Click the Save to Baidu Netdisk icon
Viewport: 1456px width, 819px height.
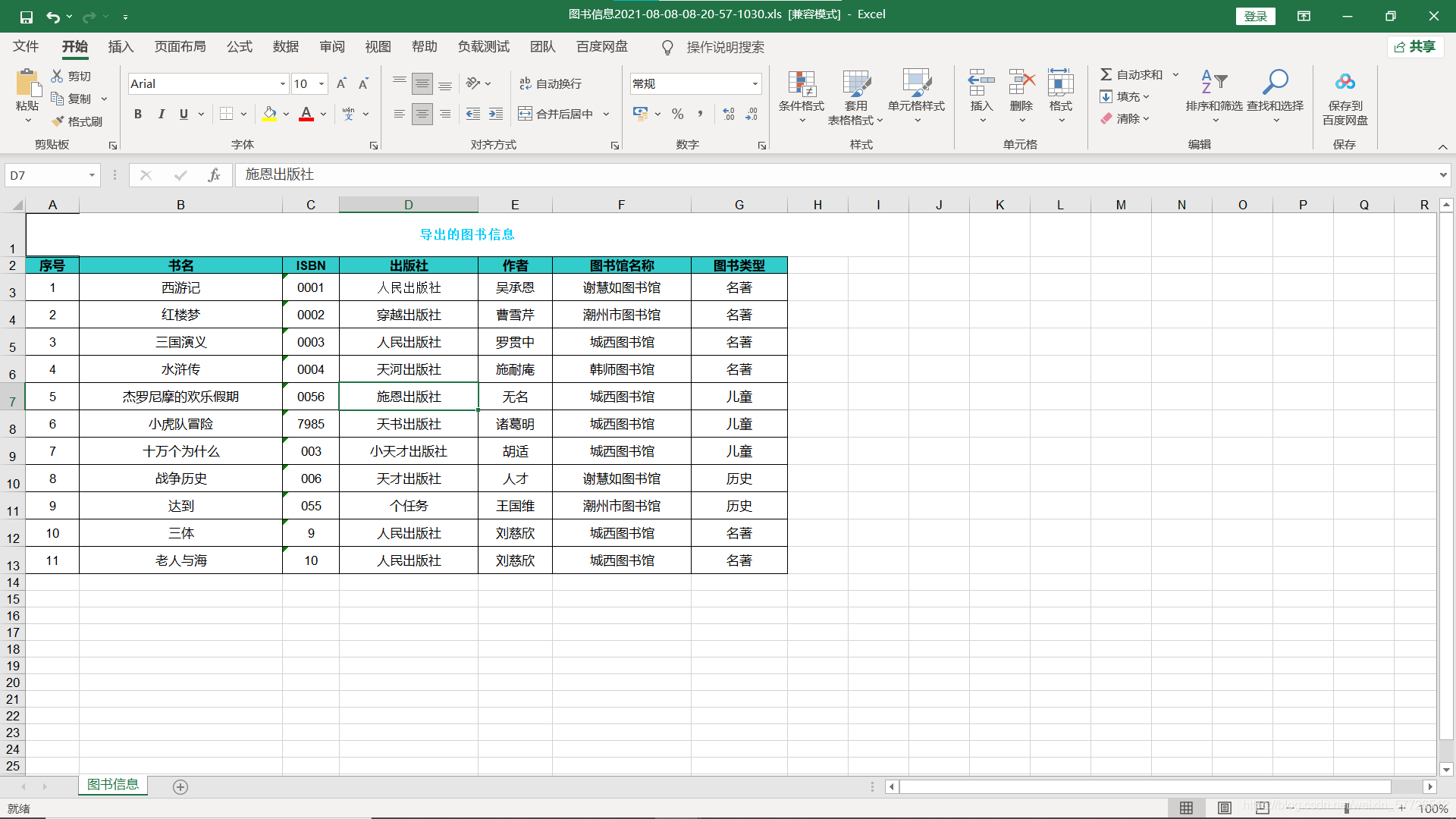coord(1345,82)
